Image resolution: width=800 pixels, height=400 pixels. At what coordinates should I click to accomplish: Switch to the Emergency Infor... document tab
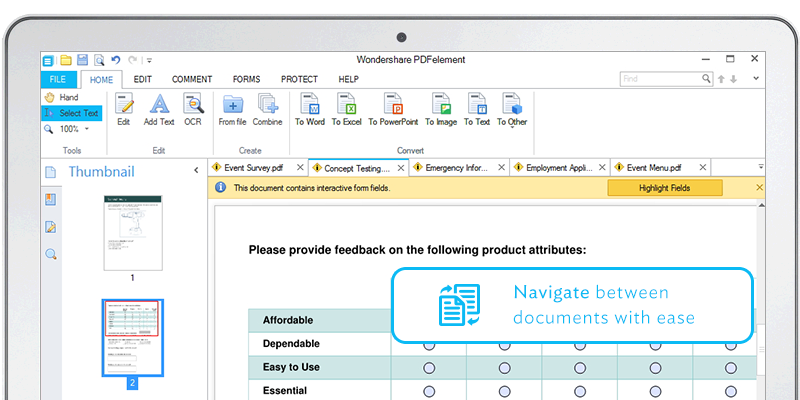point(457,167)
